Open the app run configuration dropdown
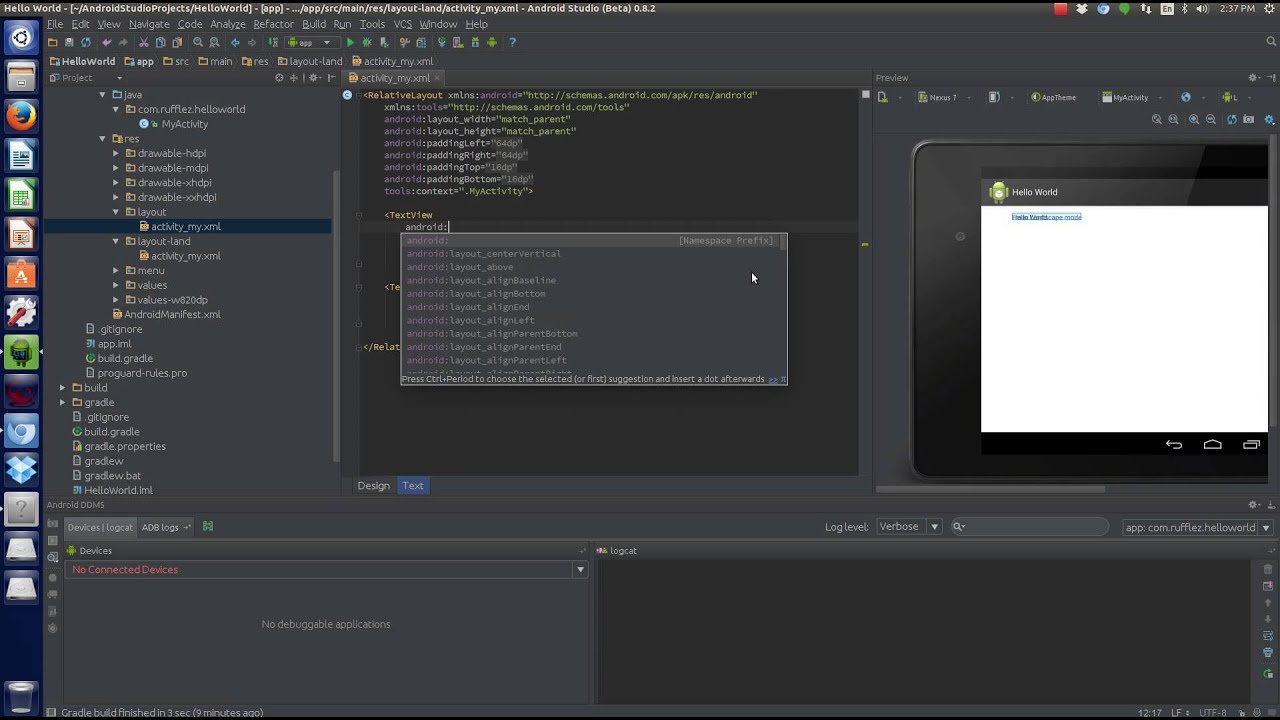 click(312, 42)
